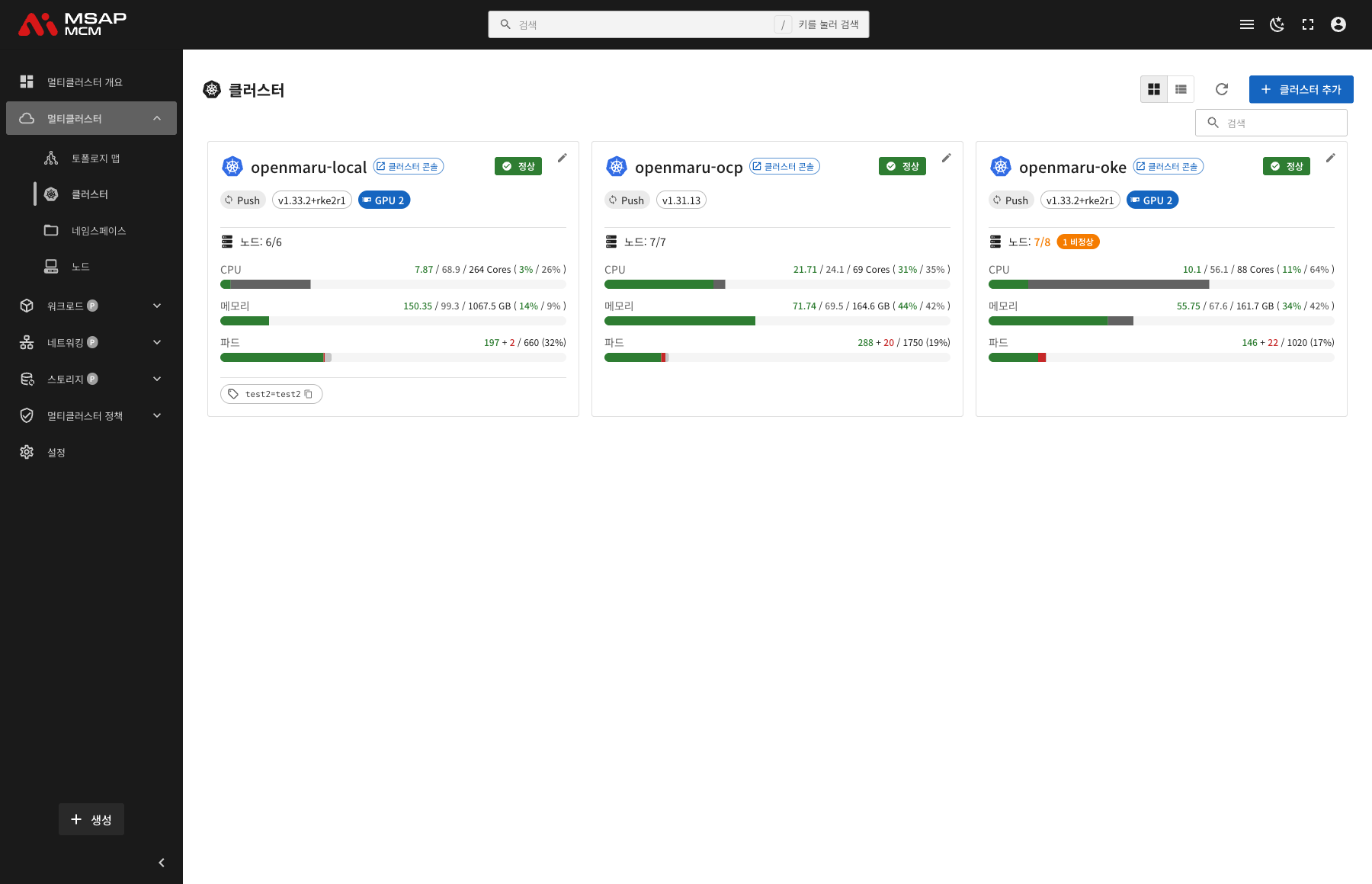Screen dimensions: 1372x884
Task: Focus the cluster filter 검색 field
Action: [x=1271, y=123]
